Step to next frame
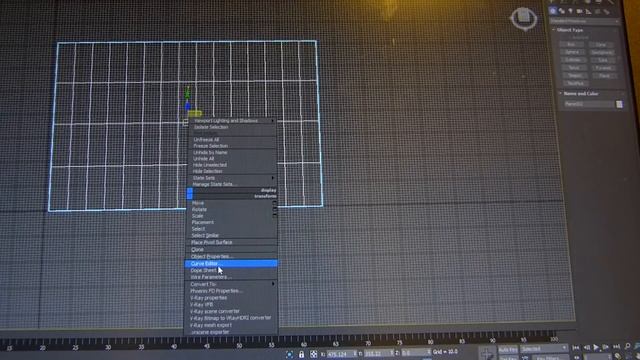The width and height of the screenshot is (640, 360). point(606,347)
